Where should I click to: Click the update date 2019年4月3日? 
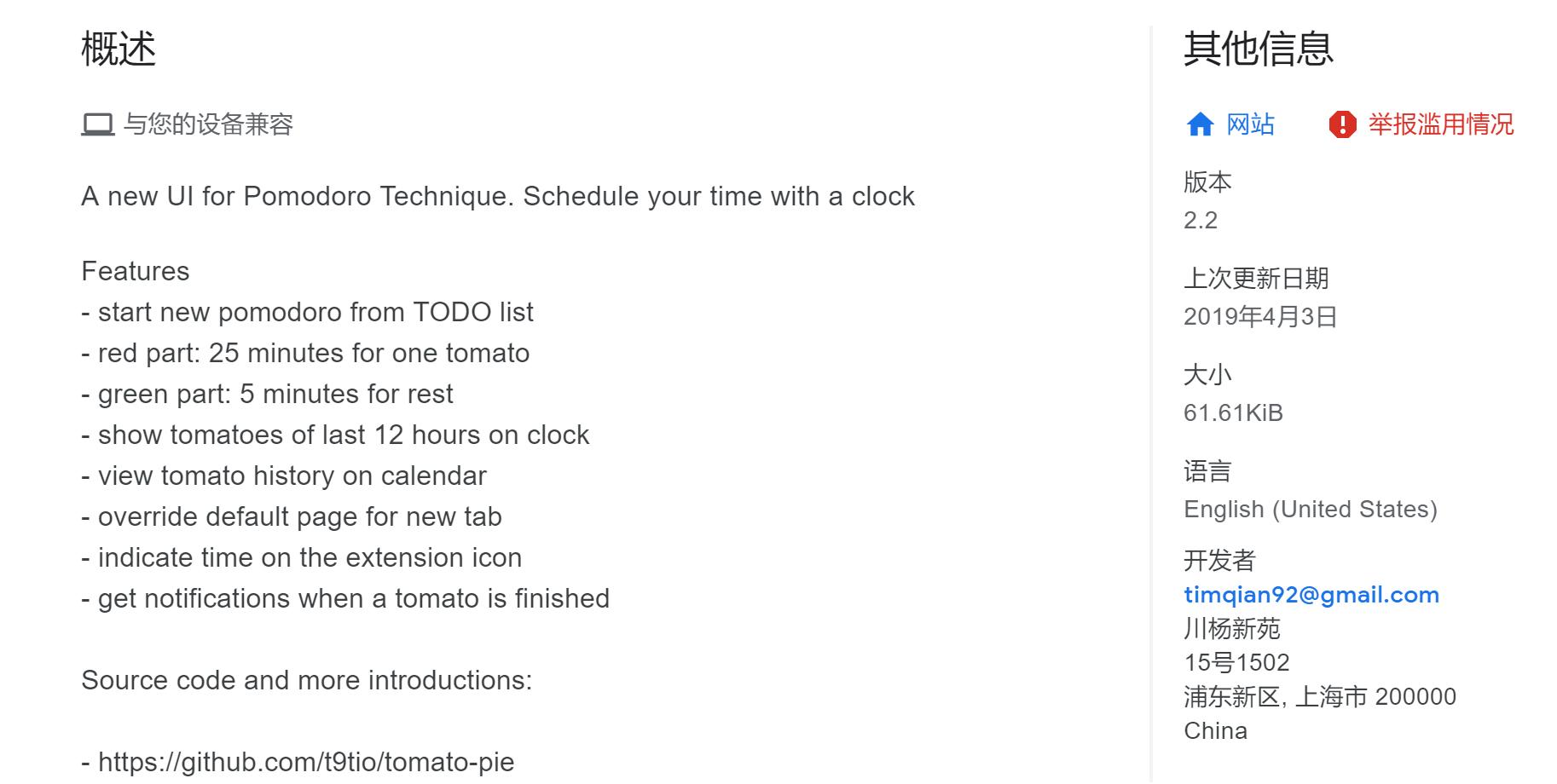(x=1259, y=317)
